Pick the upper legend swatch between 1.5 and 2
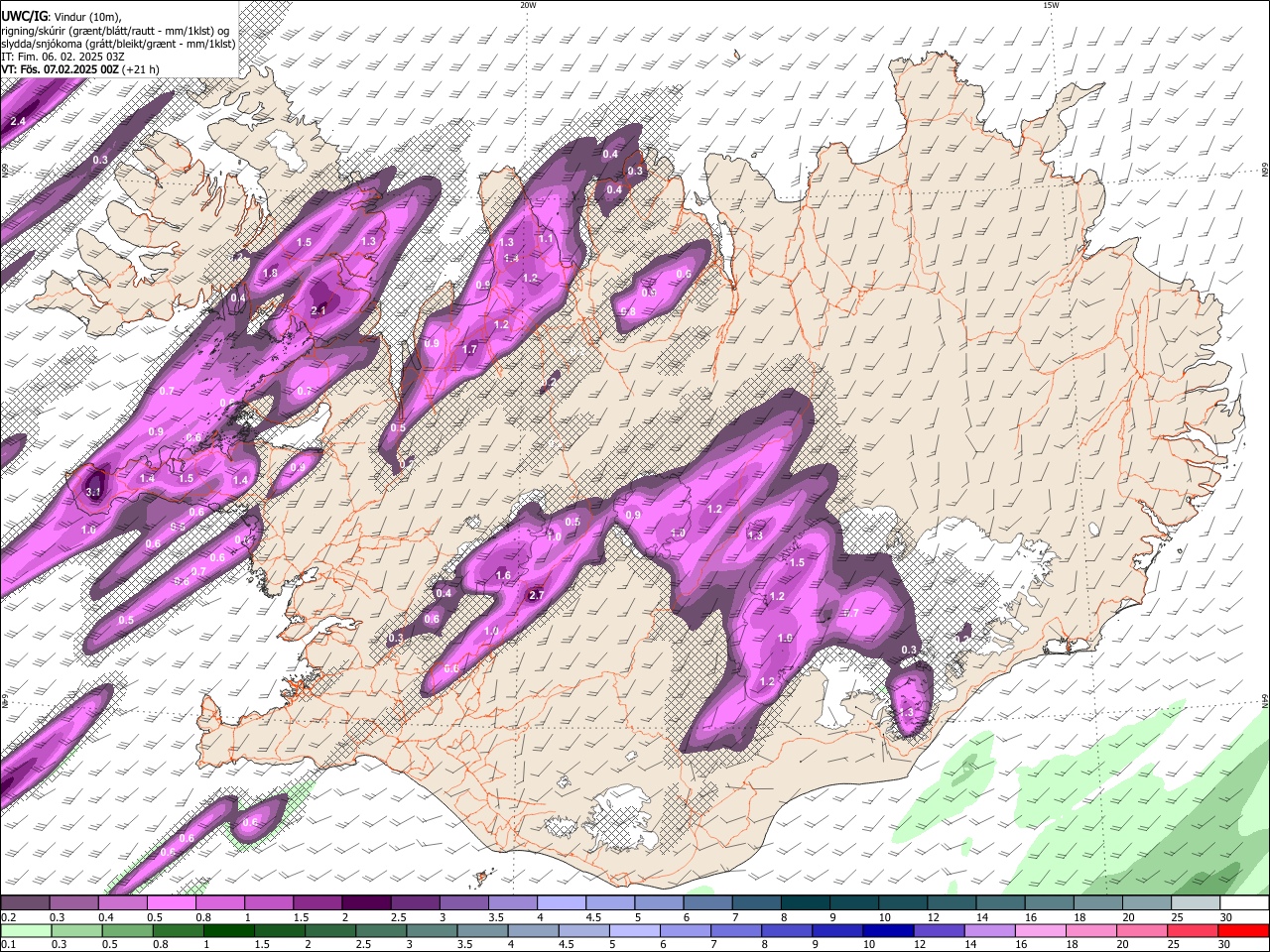 317,903
